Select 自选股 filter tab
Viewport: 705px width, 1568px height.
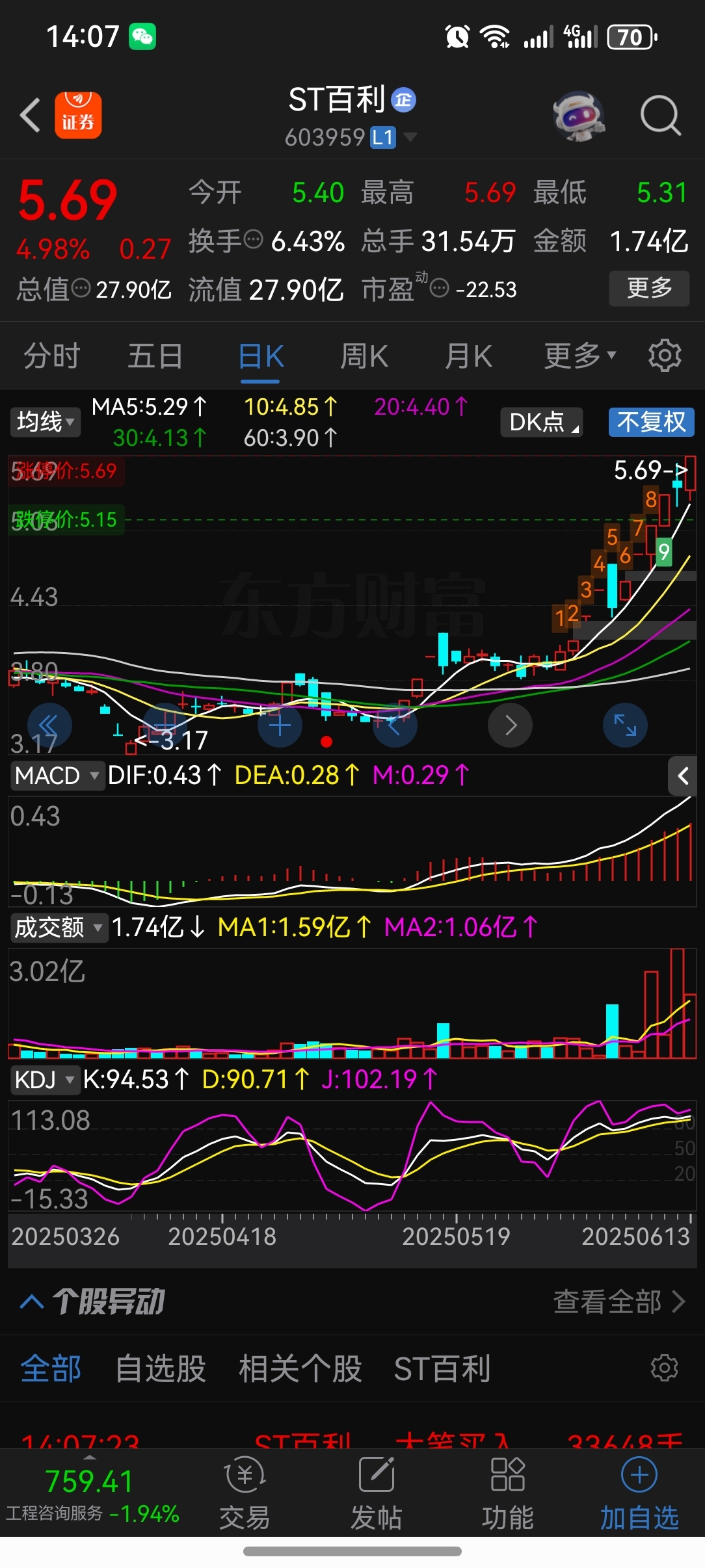(x=161, y=1368)
